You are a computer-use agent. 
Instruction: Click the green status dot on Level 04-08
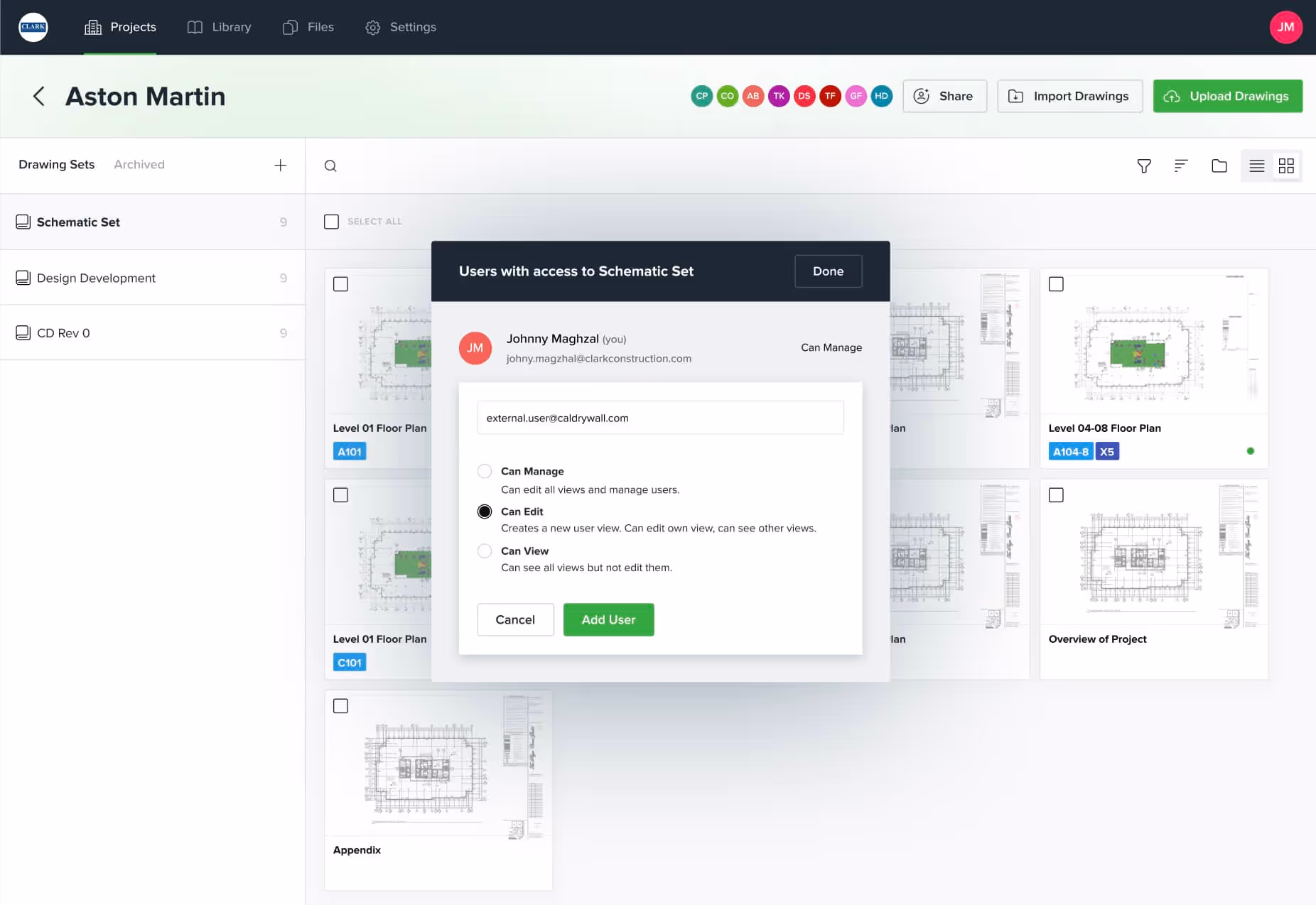1250,451
